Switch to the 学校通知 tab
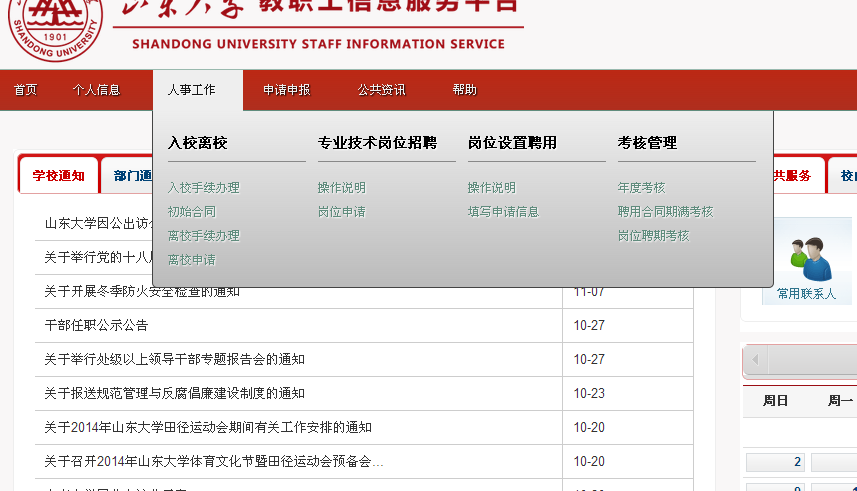The image size is (857, 491). [x=58, y=176]
